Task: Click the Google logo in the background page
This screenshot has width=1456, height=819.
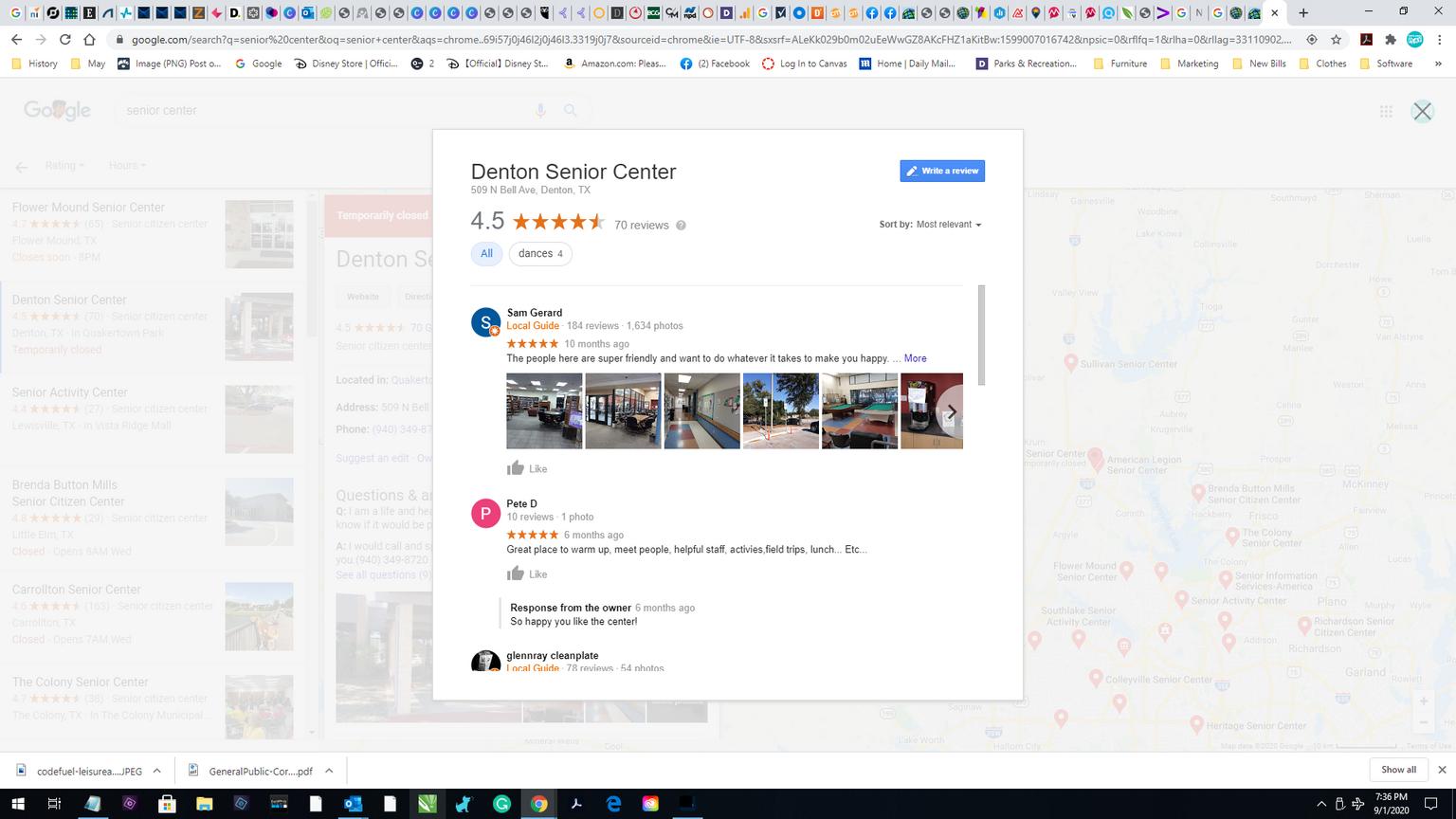Action: click(57, 110)
